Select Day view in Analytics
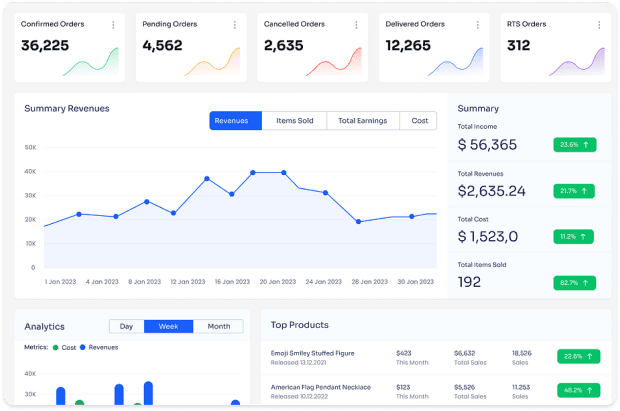 point(126,326)
